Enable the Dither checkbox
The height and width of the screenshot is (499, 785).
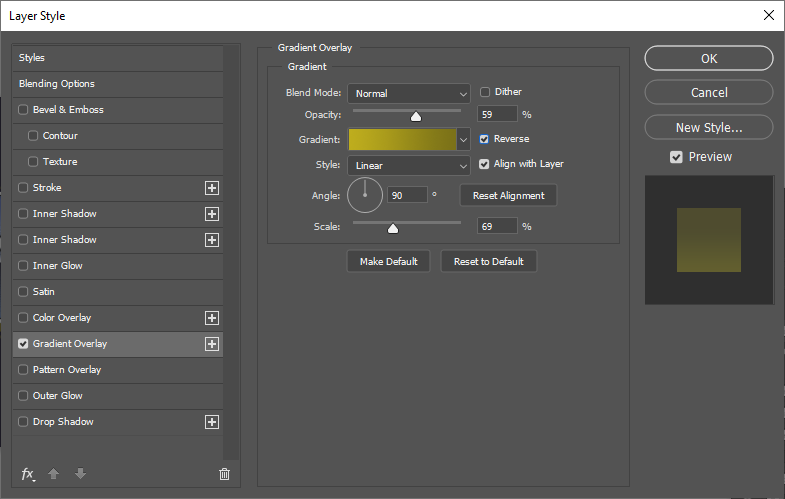coord(485,92)
